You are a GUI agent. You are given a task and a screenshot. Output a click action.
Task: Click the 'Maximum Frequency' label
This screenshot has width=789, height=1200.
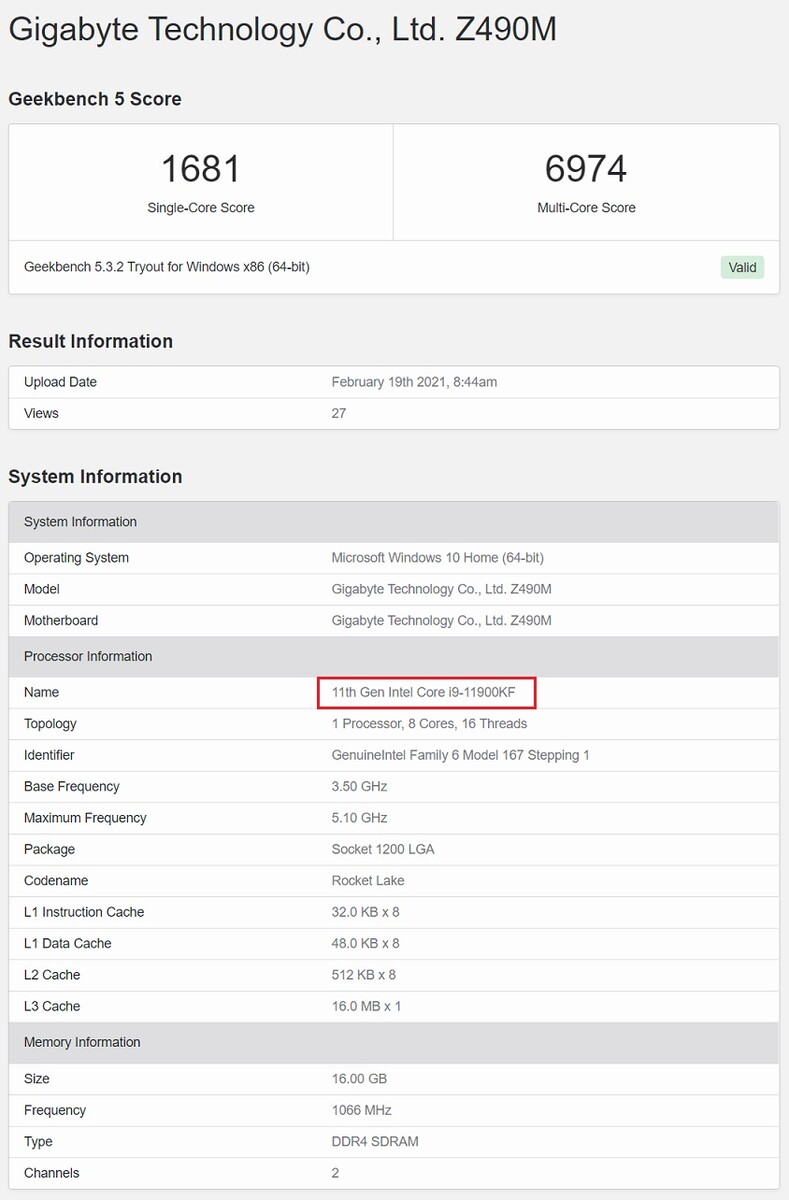[x=85, y=818]
